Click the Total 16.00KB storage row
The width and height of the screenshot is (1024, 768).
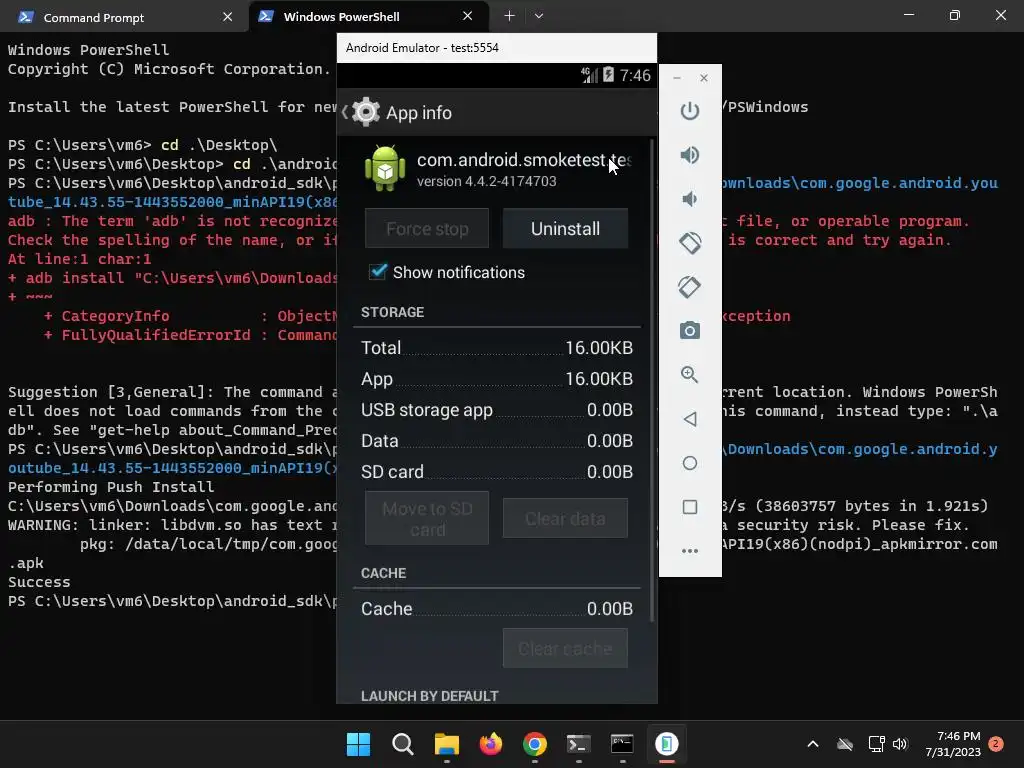click(x=496, y=347)
